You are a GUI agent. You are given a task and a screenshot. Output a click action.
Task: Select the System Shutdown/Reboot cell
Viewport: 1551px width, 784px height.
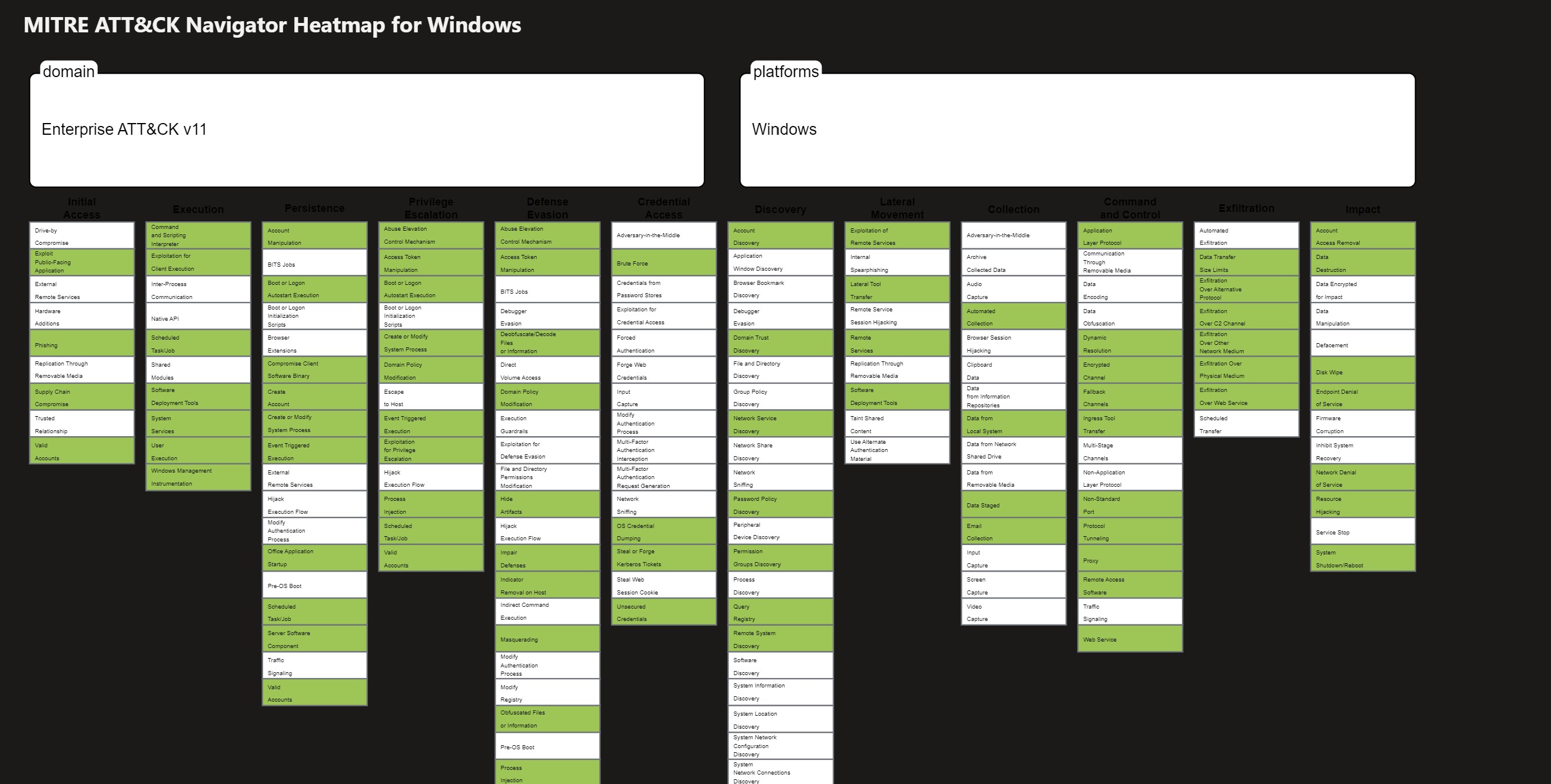point(1363,558)
